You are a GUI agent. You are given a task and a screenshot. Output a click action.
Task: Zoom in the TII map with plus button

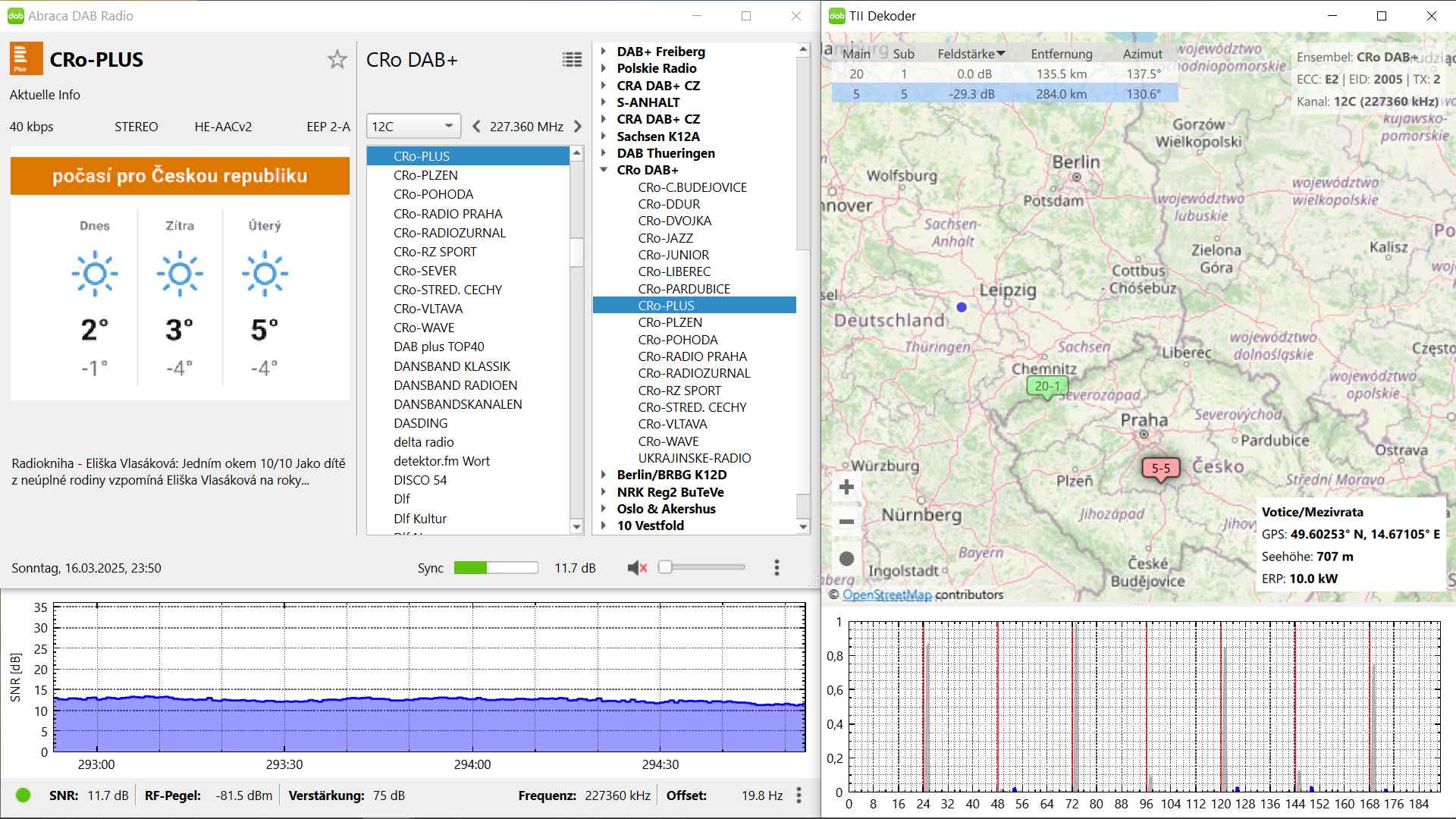click(847, 488)
